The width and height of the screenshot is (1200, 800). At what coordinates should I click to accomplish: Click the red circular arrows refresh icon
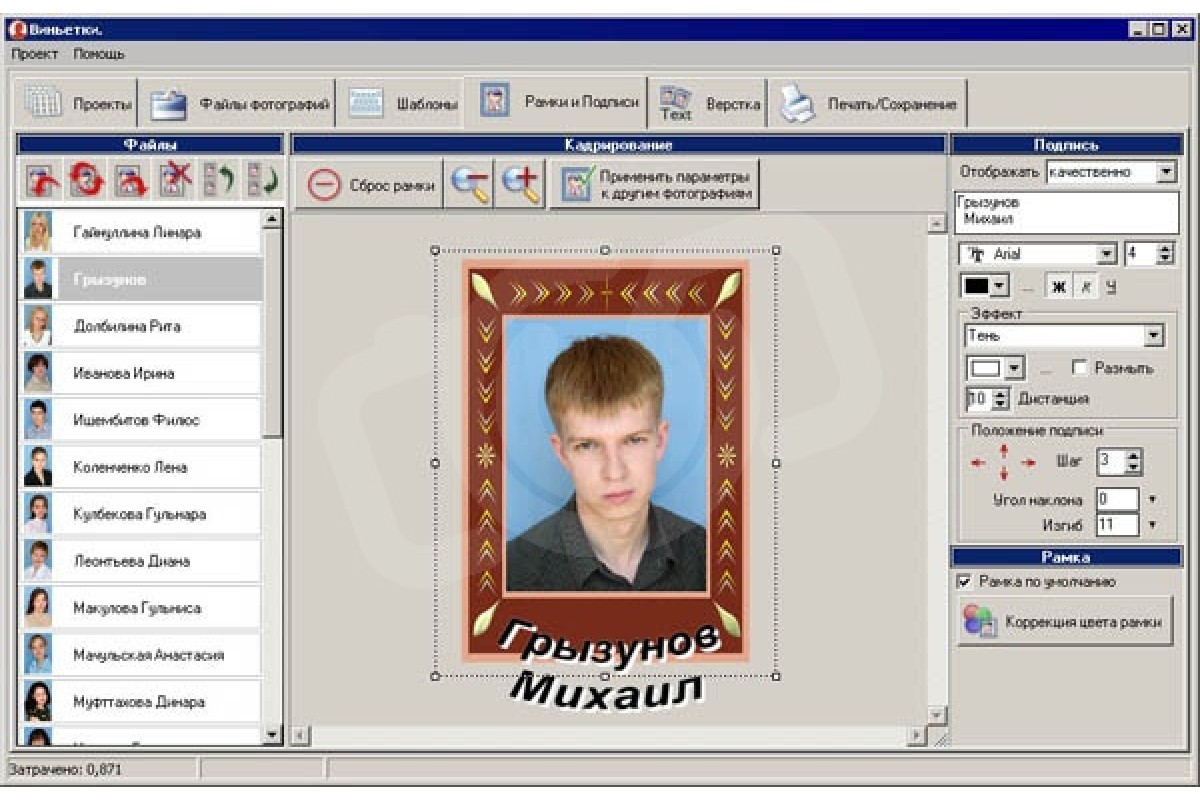[x=86, y=180]
